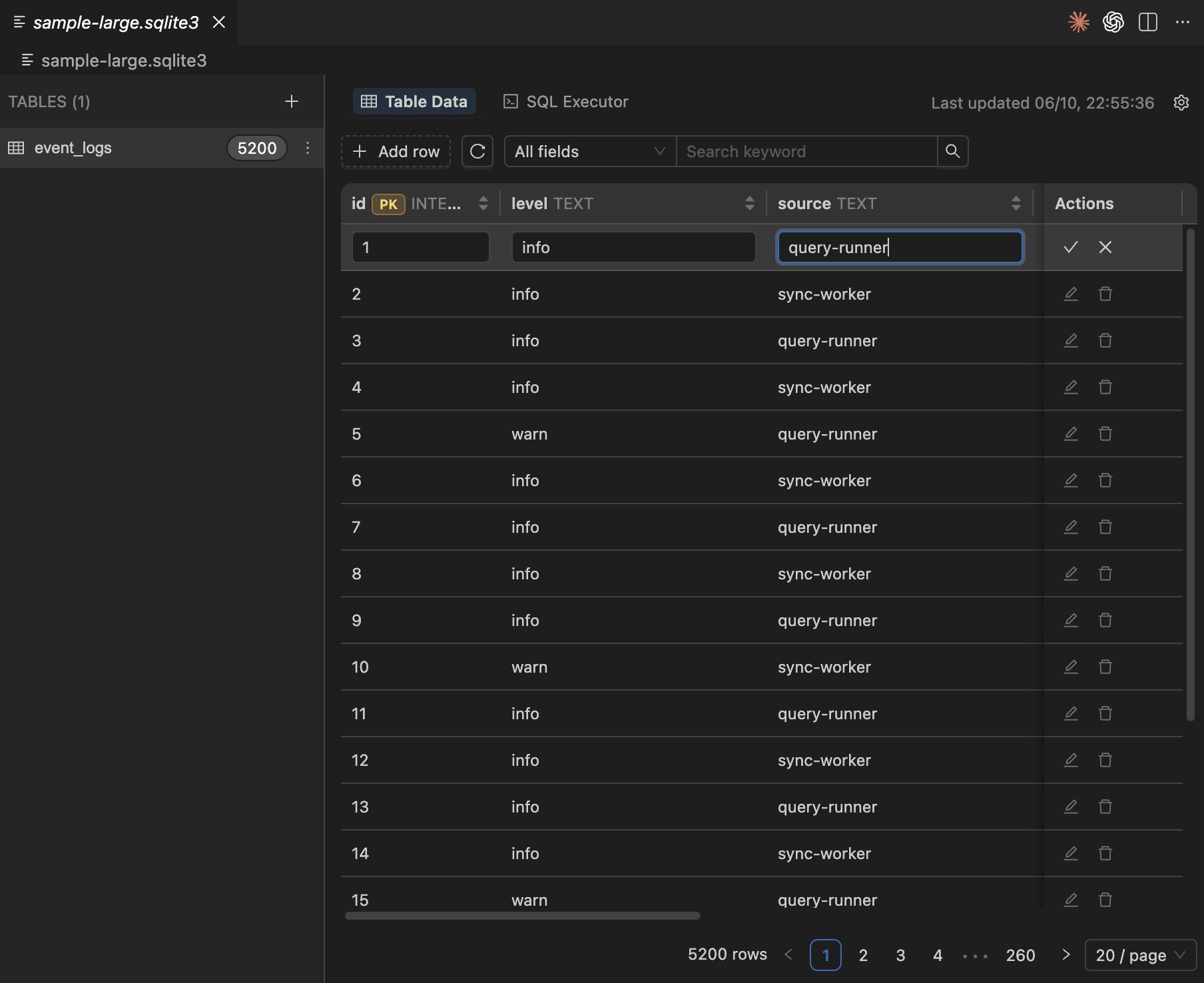
Task: Click the '5200 rows' footer text
Action: tap(727, 954)
